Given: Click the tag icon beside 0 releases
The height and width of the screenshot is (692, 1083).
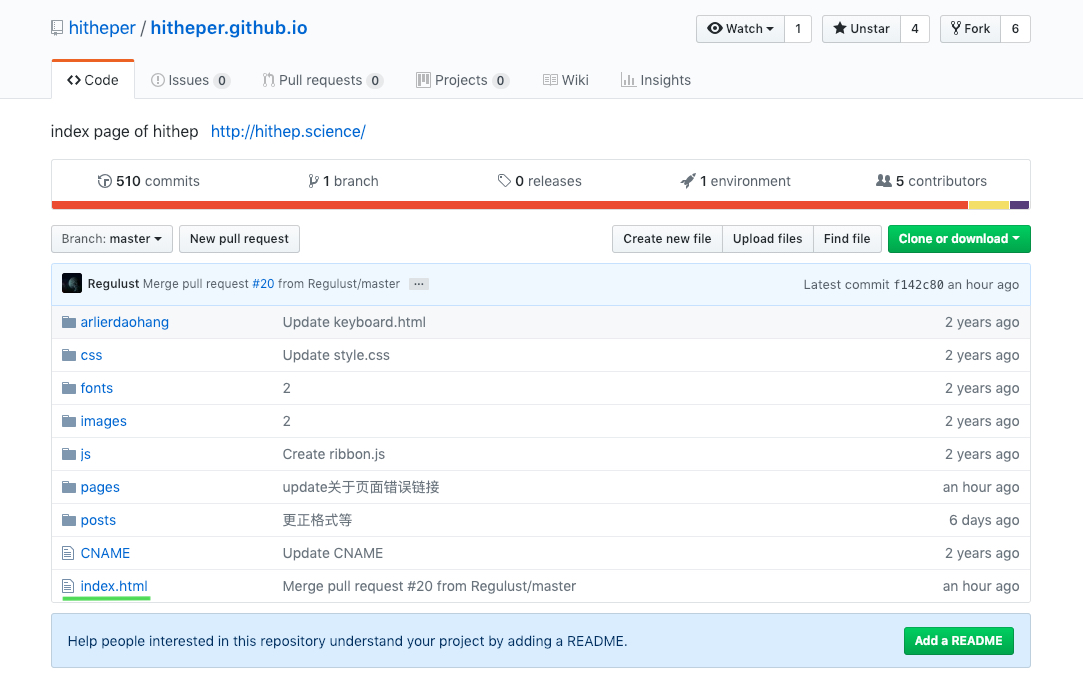Looking at the screenshot, I should tap(504, 181).
